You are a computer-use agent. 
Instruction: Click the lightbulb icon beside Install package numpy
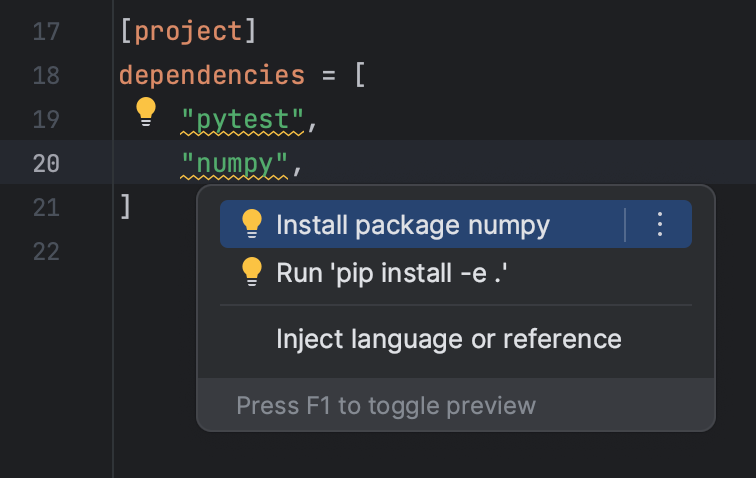pos(252,224)
